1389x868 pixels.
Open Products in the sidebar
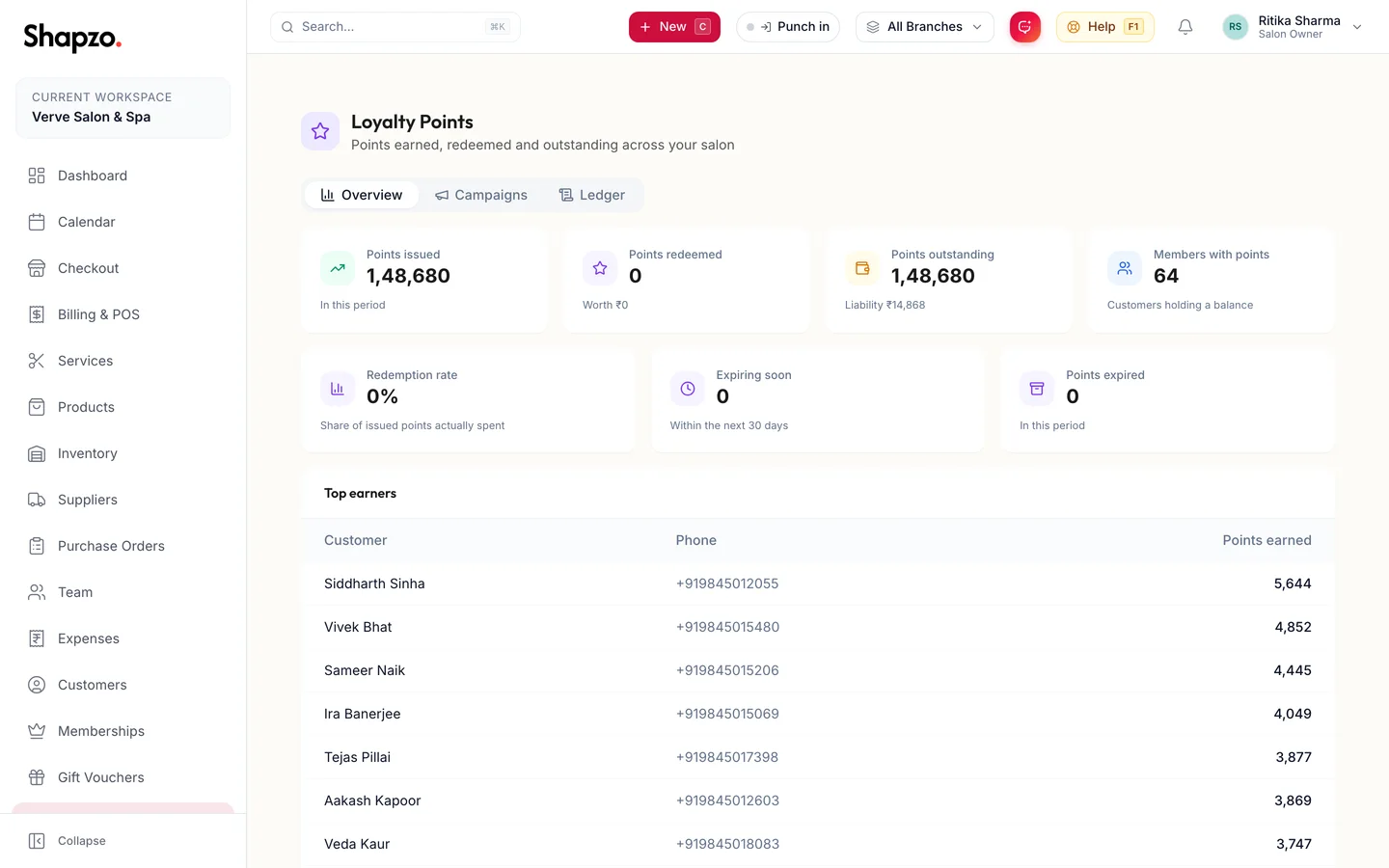tap(123, 407)
